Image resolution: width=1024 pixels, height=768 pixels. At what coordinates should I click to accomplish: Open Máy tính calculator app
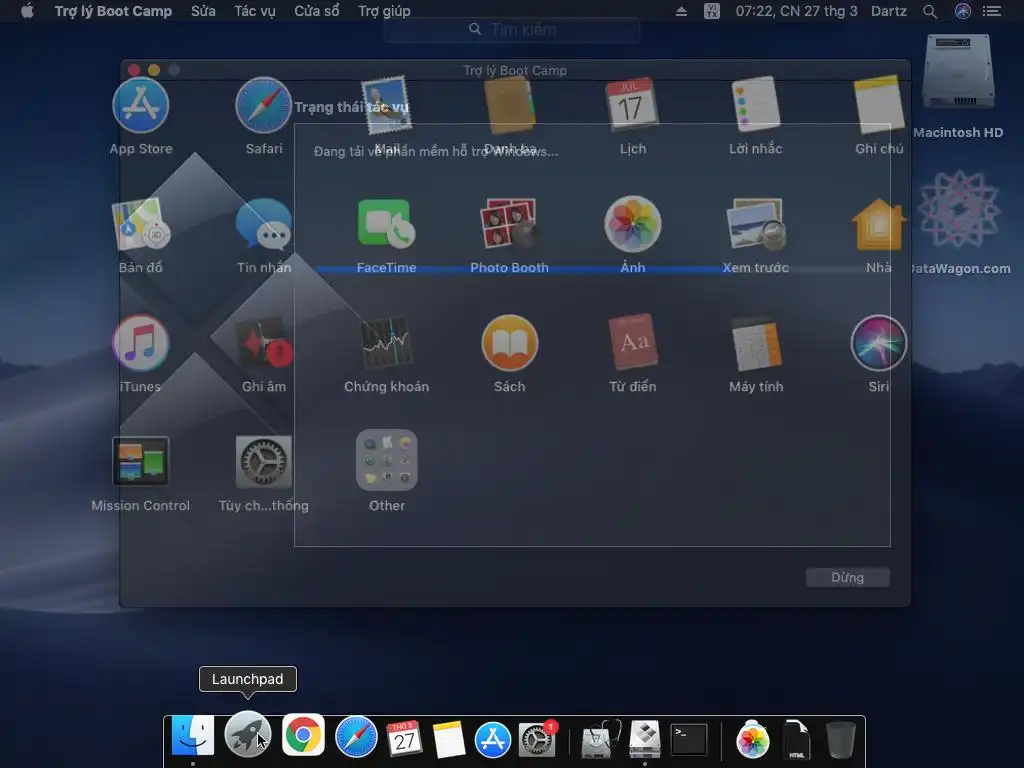click(756, 343)
